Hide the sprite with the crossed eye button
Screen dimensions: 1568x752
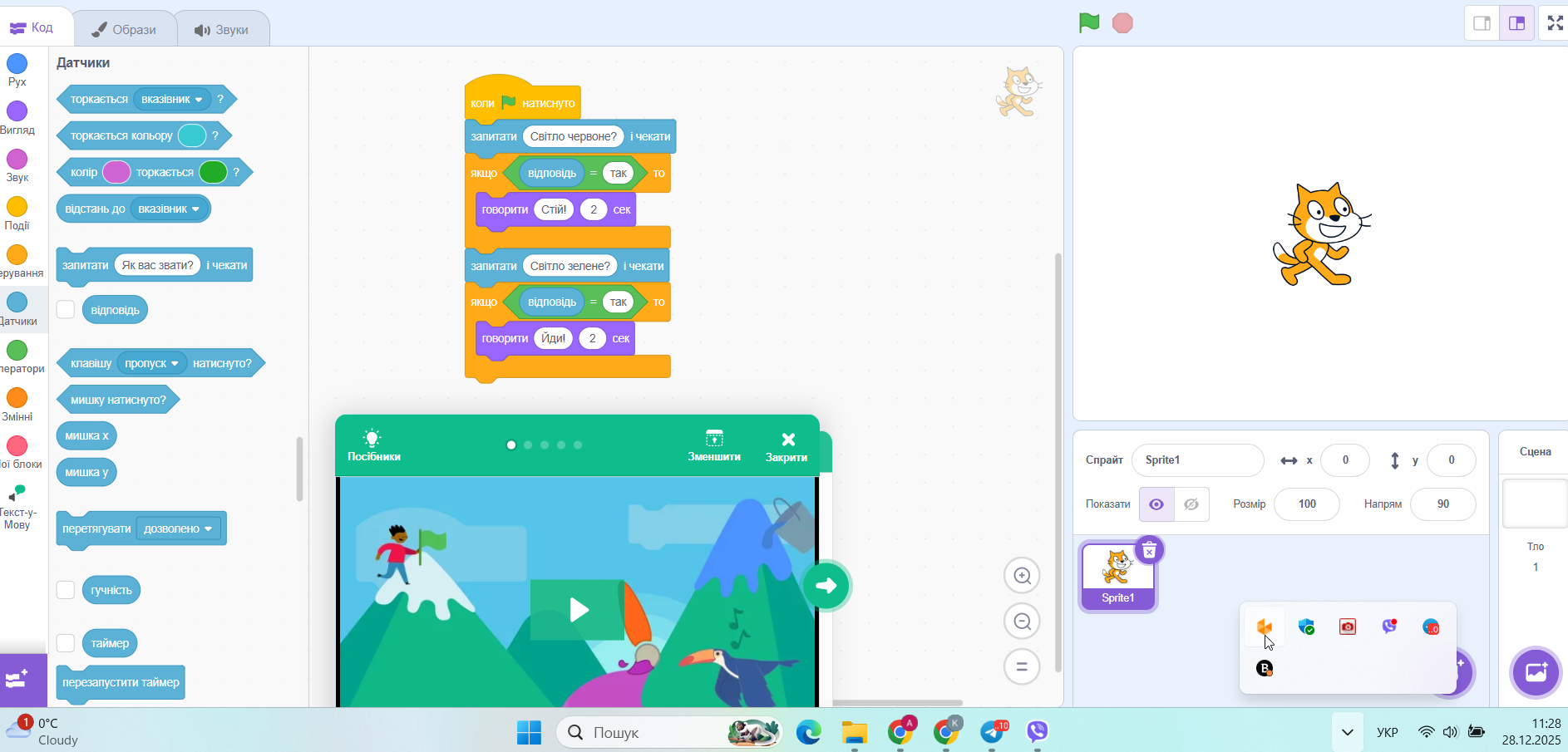(1191, 504)
